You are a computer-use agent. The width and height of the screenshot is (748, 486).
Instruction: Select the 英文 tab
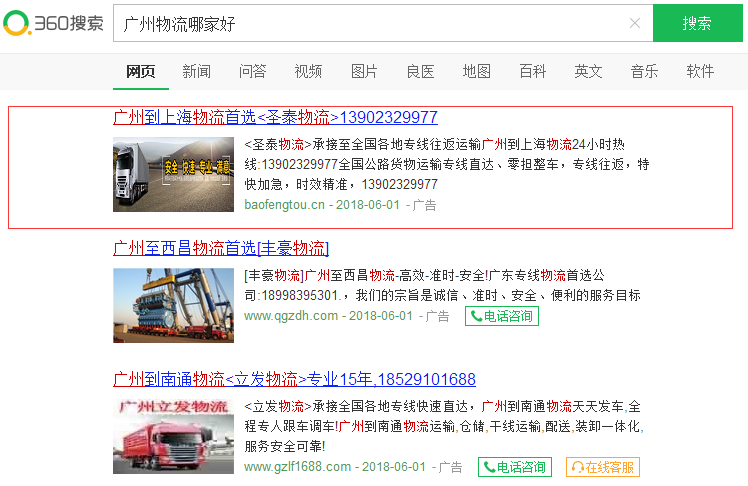(588, 71)
